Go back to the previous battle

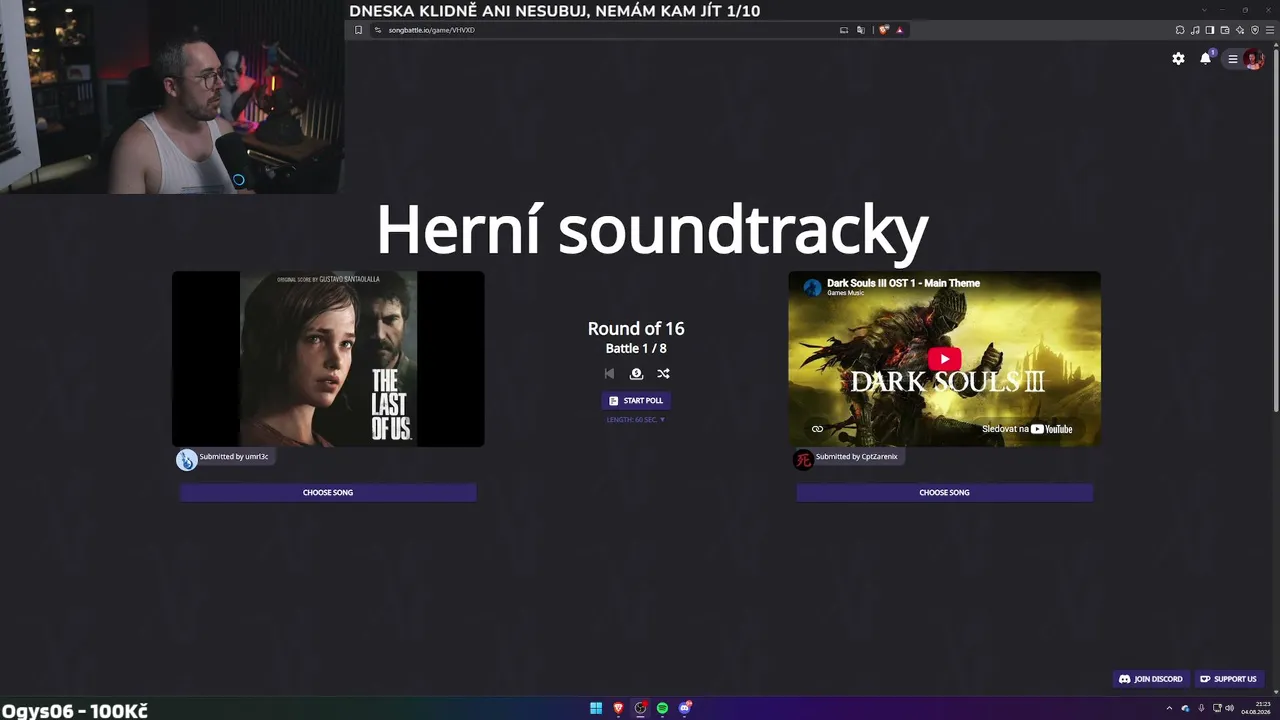click(609, 373)
